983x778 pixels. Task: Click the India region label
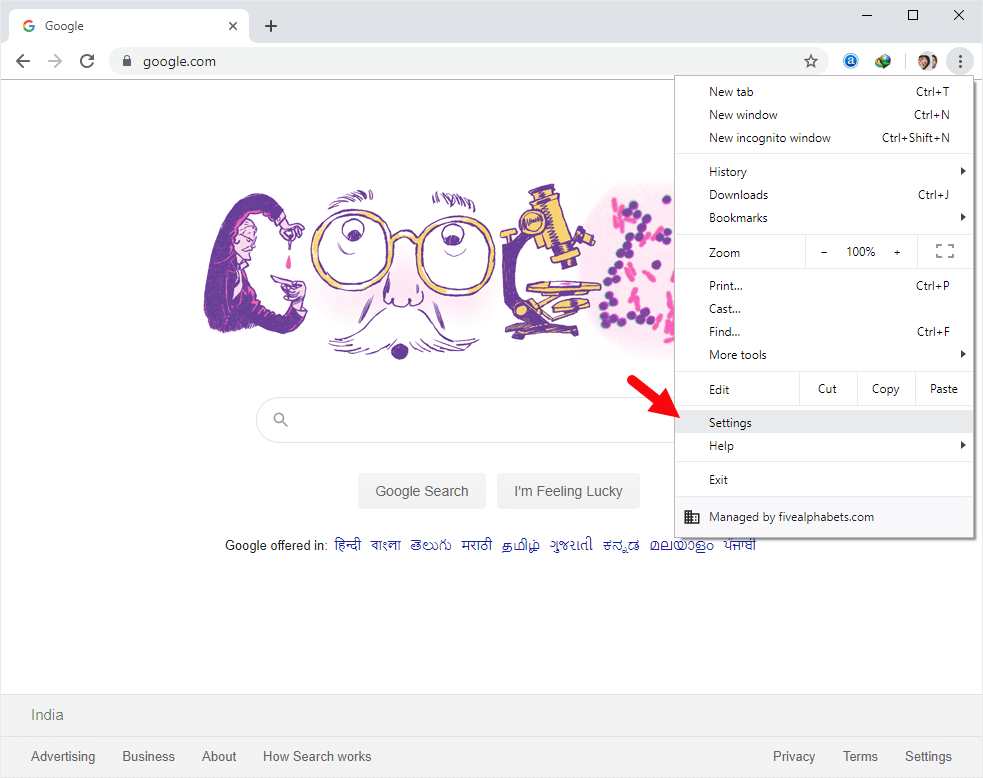pos(47,715)
